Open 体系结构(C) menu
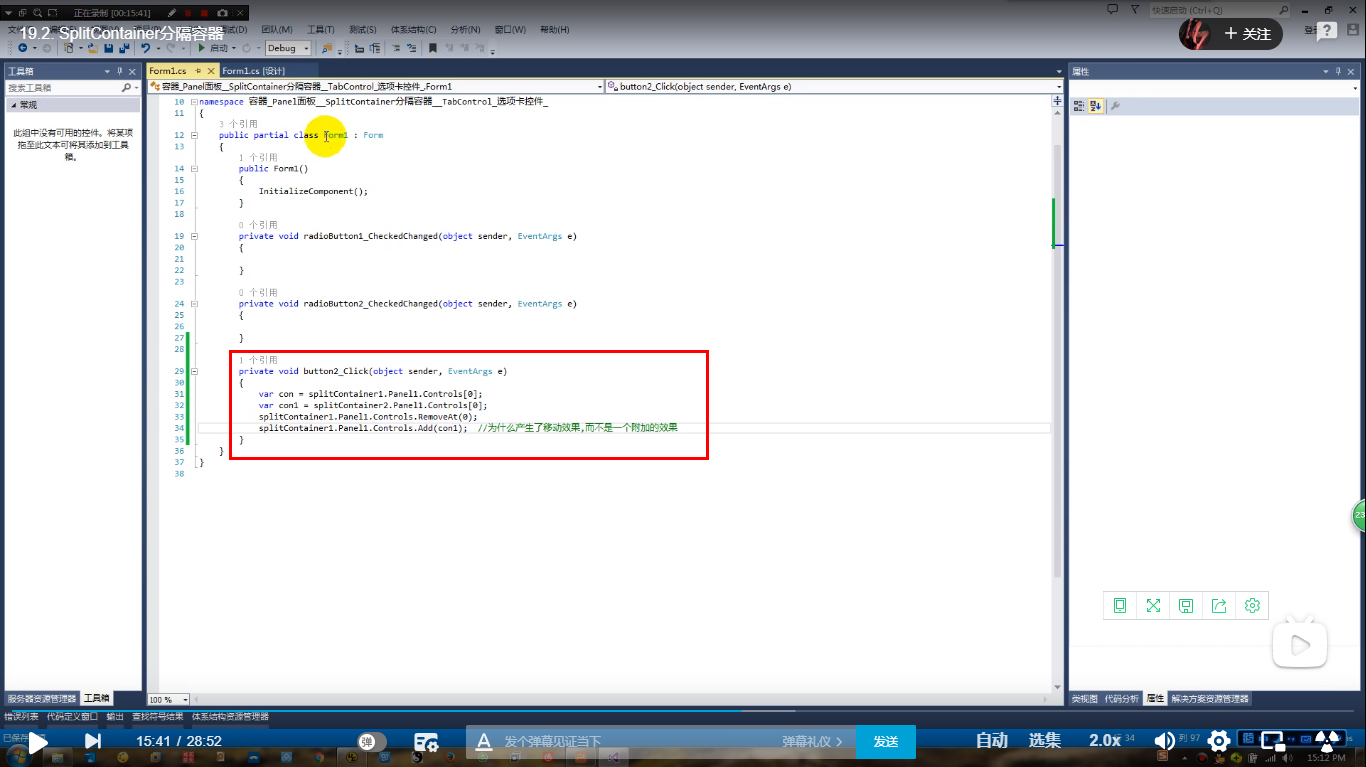The image size is (1366, 767). coord(413,30)
